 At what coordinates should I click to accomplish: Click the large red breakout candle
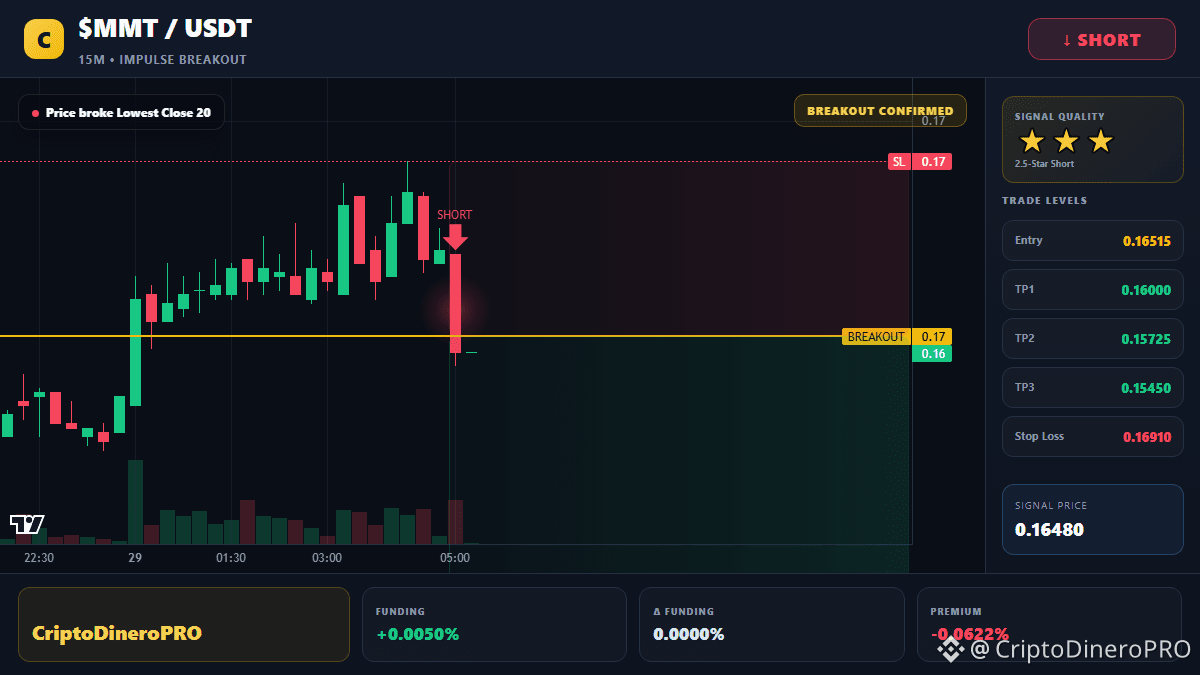(455, 303)
